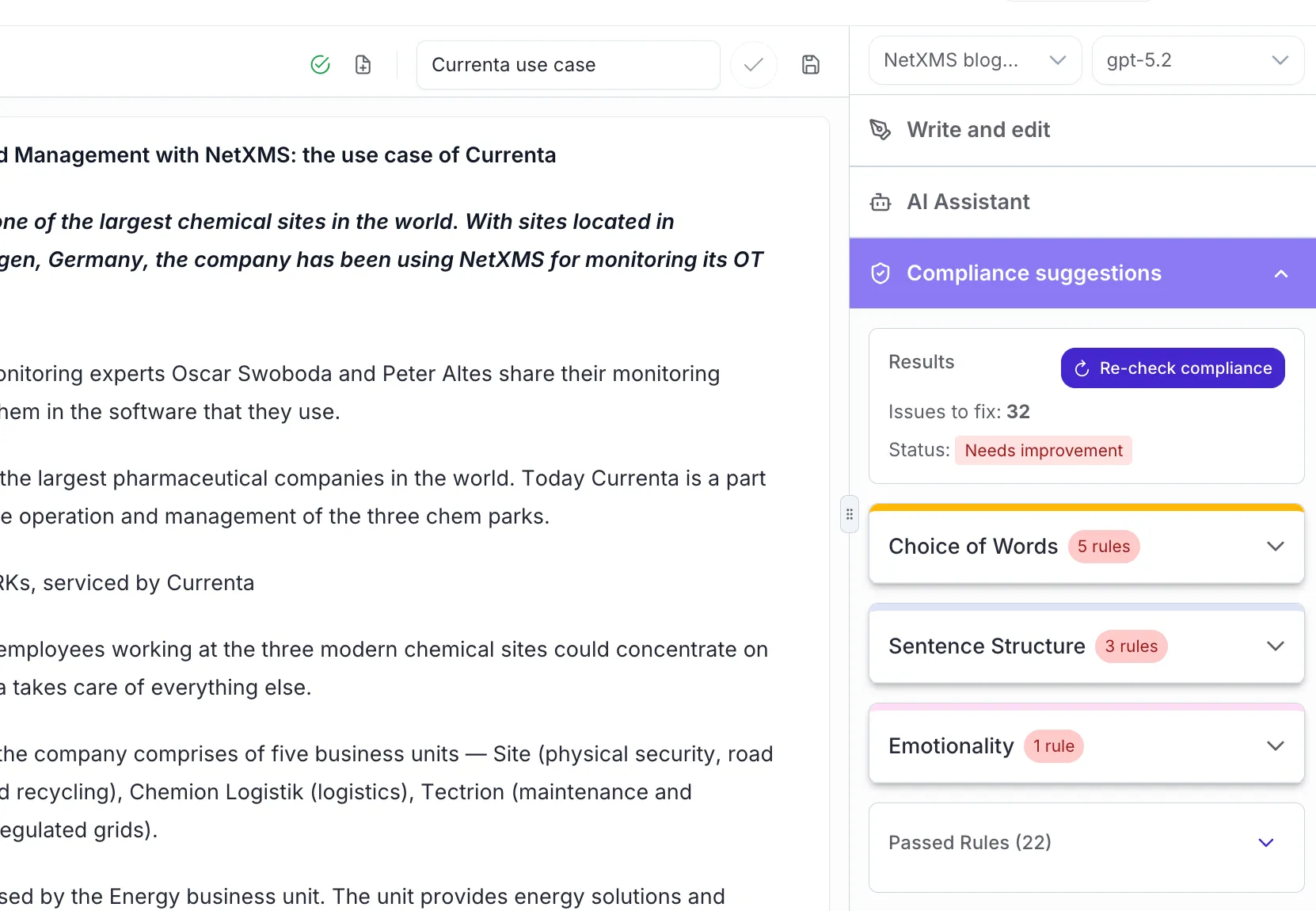
Task: Open the gpt-5.2 model selector
Action: pos(1197,60)
